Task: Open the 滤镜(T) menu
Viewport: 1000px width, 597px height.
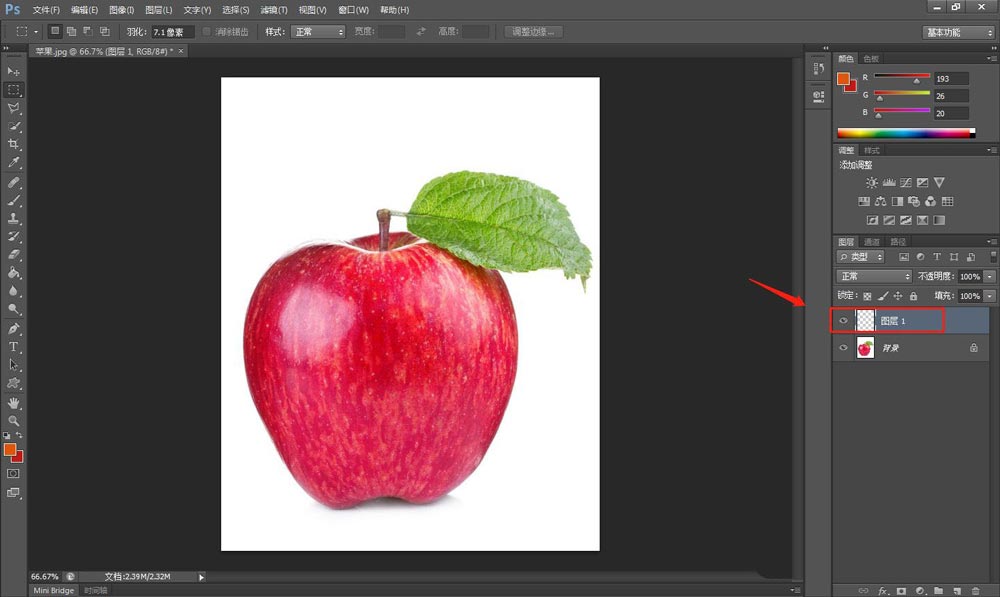Action: coord(274,10)
